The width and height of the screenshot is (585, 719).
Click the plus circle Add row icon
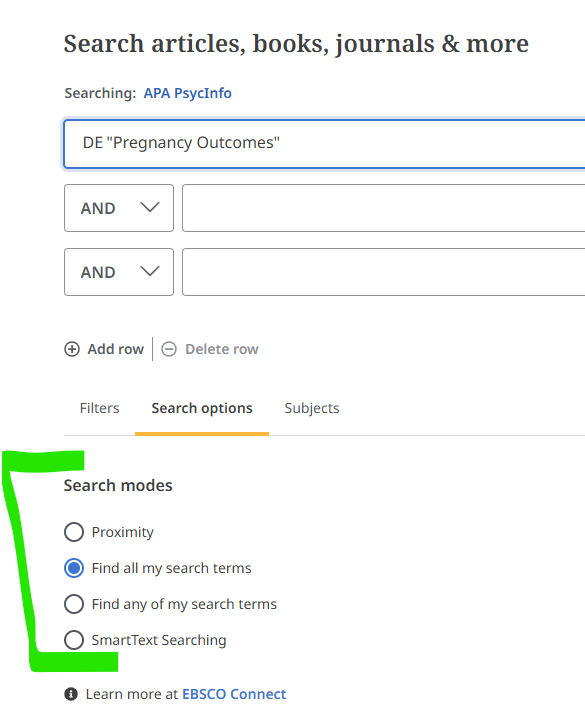pos(72,349)
